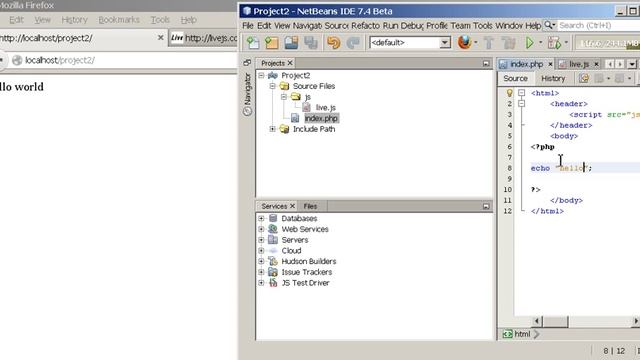The width and height of the screenshot is (640, 360).
Task: Collapse the header code fold on line 2
Action: click(521, 104)
